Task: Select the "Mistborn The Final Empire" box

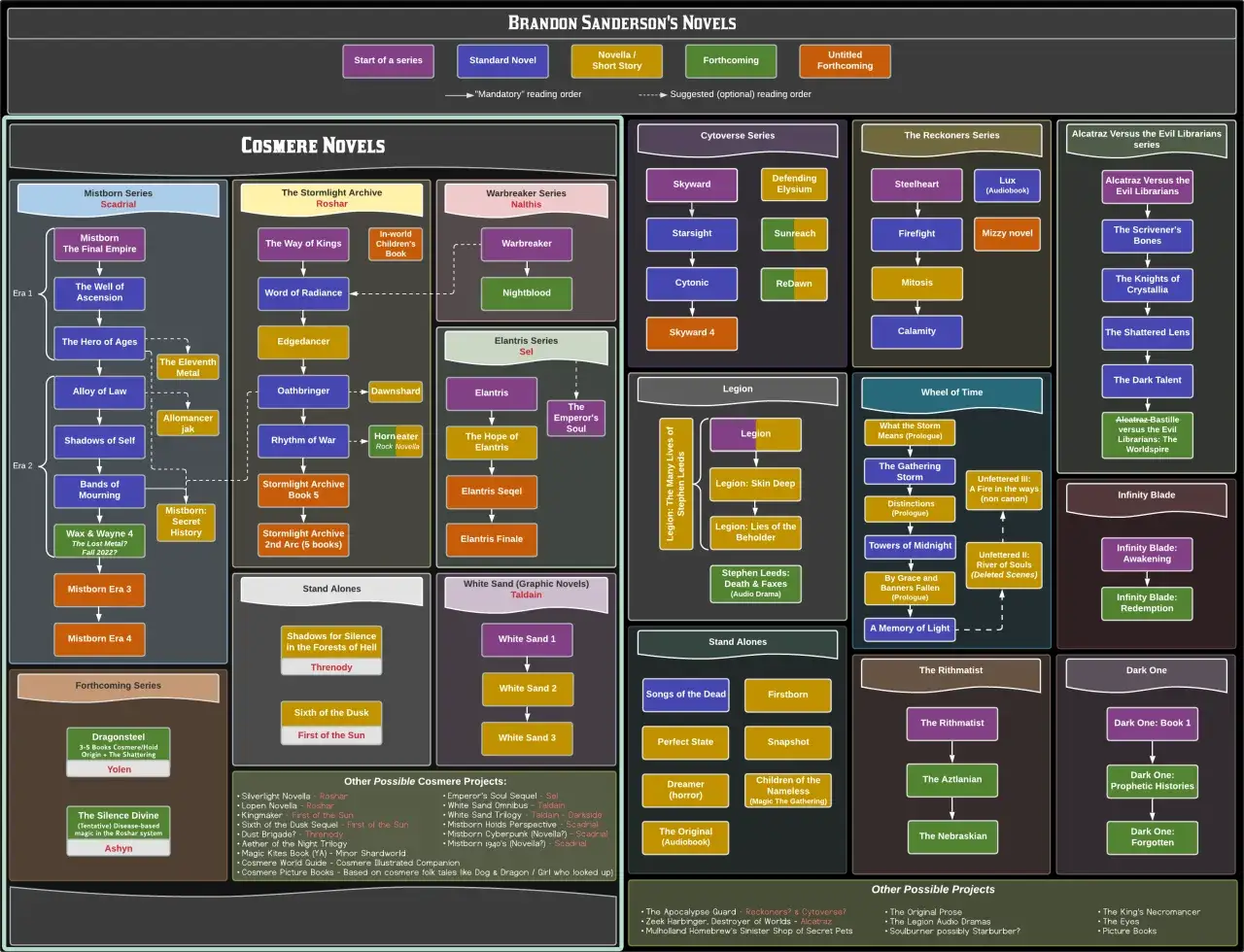Action: 99,244
